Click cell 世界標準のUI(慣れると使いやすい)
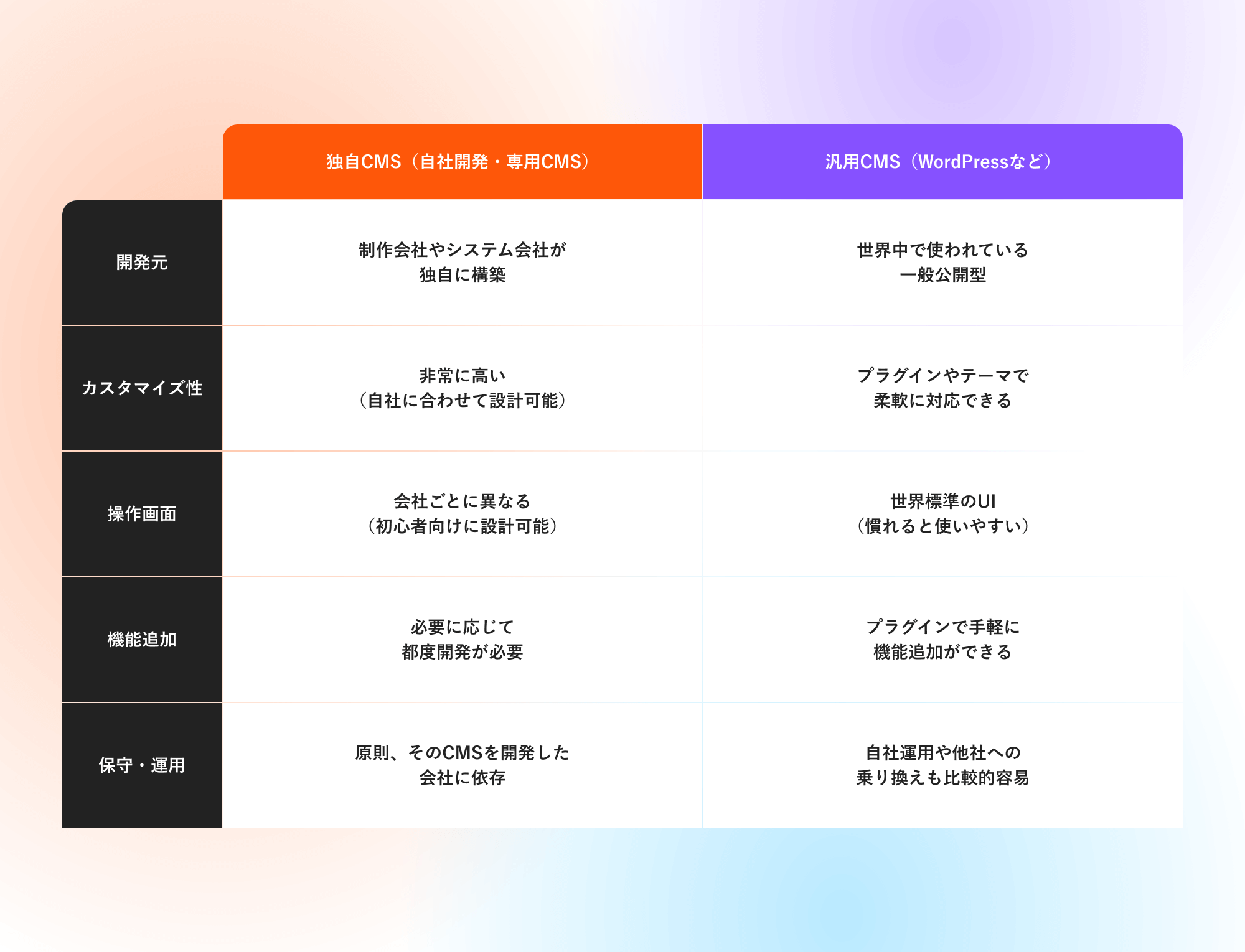Viewport: 1245px width, 952px height. click(943, 514)
